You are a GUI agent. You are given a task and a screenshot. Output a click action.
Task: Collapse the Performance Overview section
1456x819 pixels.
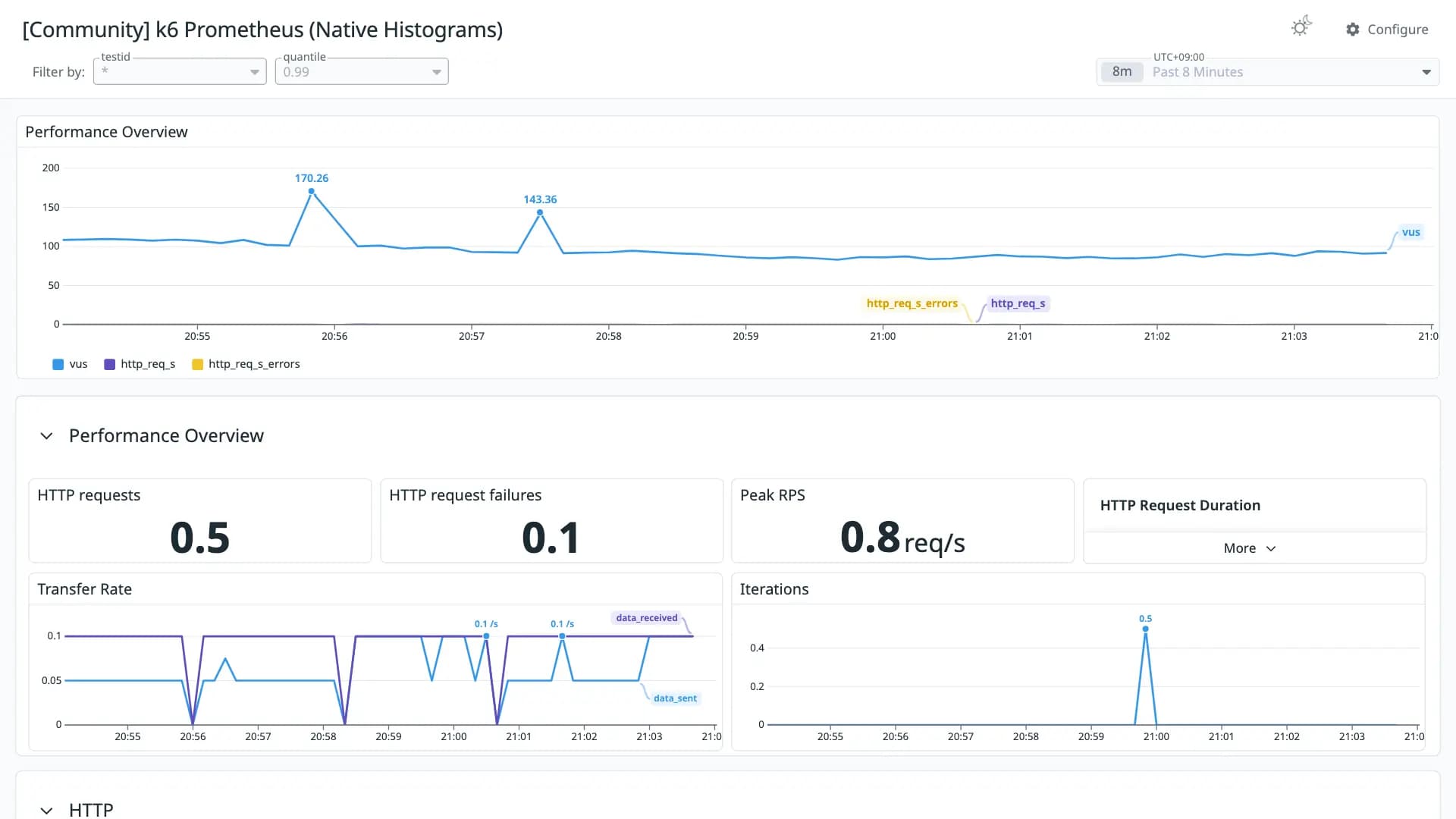point(46,436)
